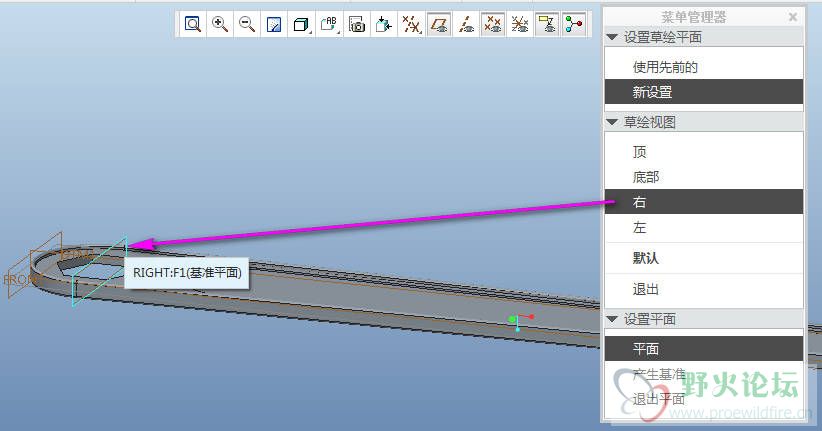The width and height of the screenshot is (822, 431).
Task: Select 左 sketch view direction
Action: 704,228
